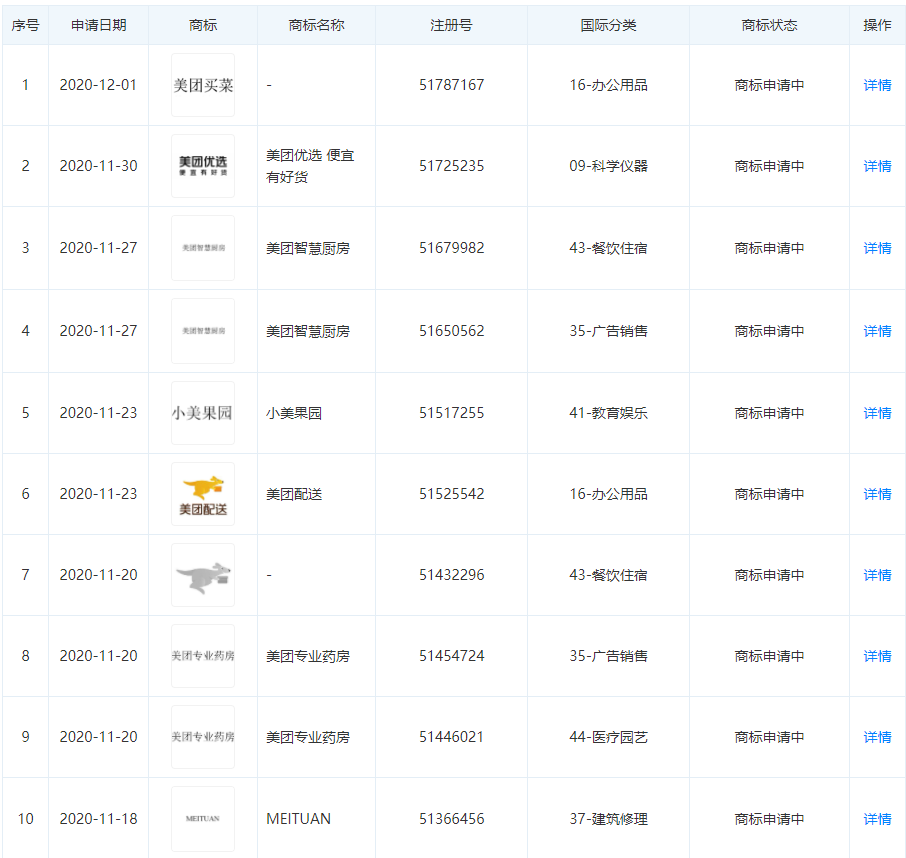Click the 申请日期 column header
The width and height of the screenshot is (906, 858).
(99, 25)
